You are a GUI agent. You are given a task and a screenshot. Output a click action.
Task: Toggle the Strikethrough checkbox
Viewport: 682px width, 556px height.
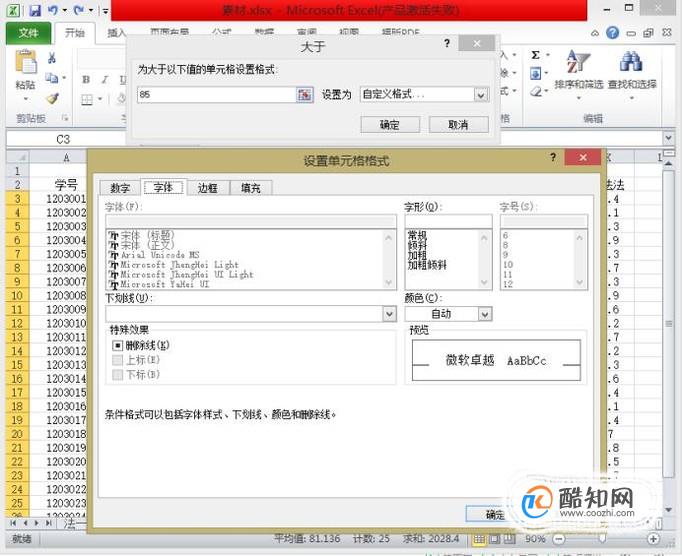pos(117,345)
